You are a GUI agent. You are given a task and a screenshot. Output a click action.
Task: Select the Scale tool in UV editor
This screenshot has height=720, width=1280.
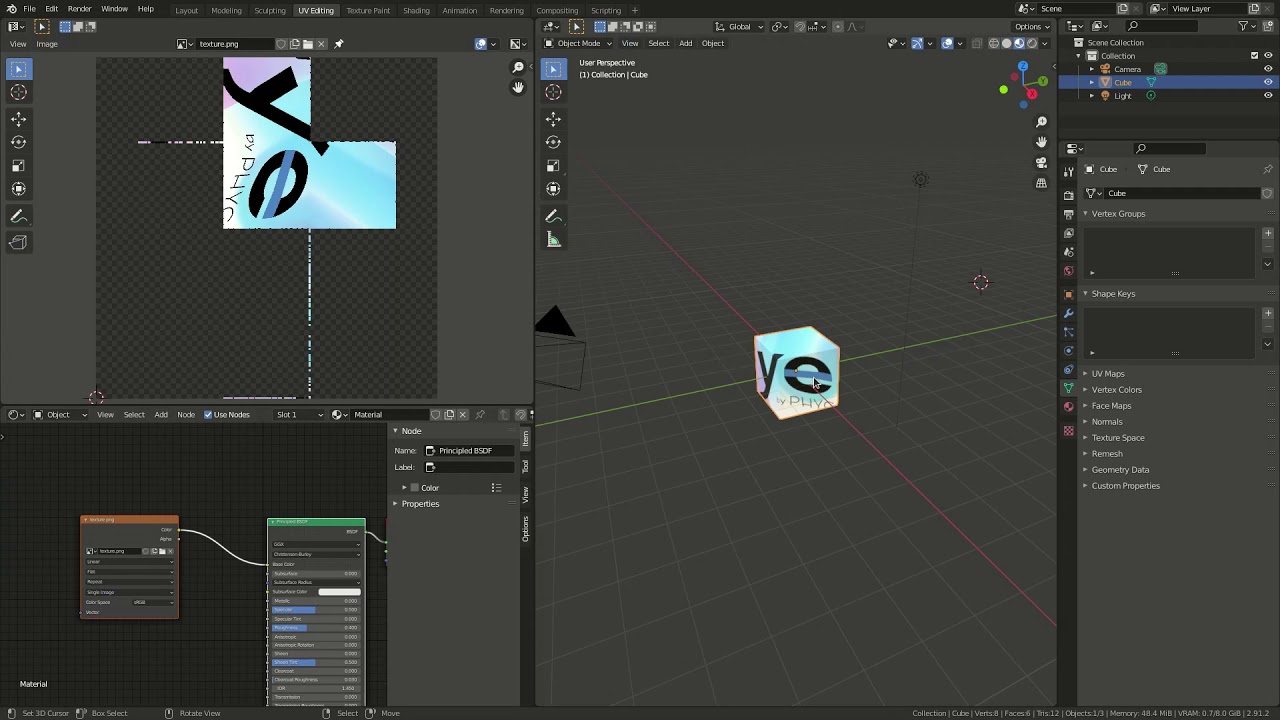(18, 166)
